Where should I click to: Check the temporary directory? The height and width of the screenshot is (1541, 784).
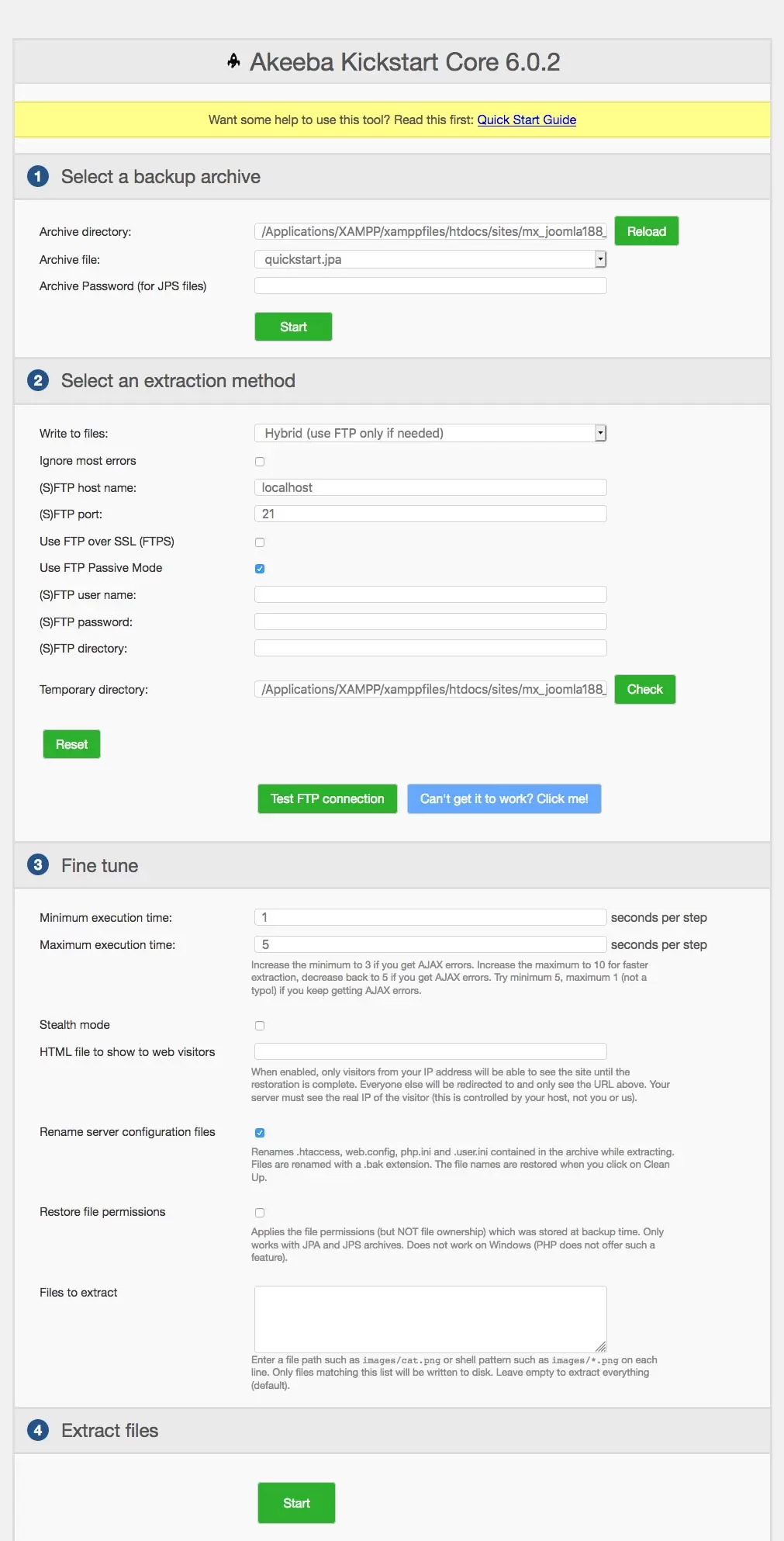coord(644,689)
